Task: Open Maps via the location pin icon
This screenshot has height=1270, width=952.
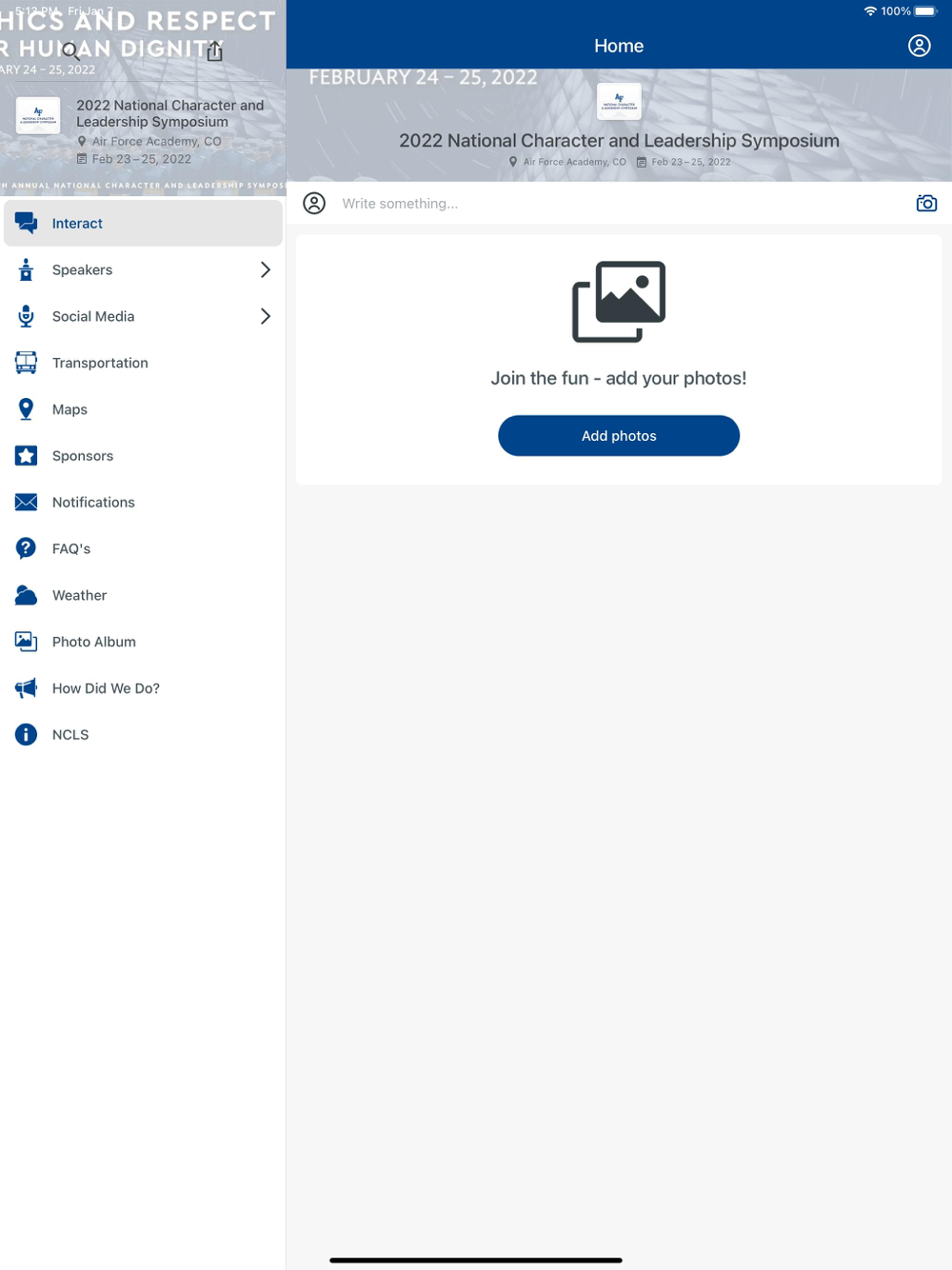Action: [26, 409]
